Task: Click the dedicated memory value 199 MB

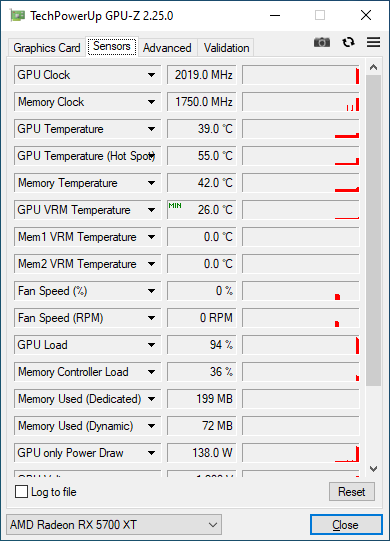Action: (202, 399)
